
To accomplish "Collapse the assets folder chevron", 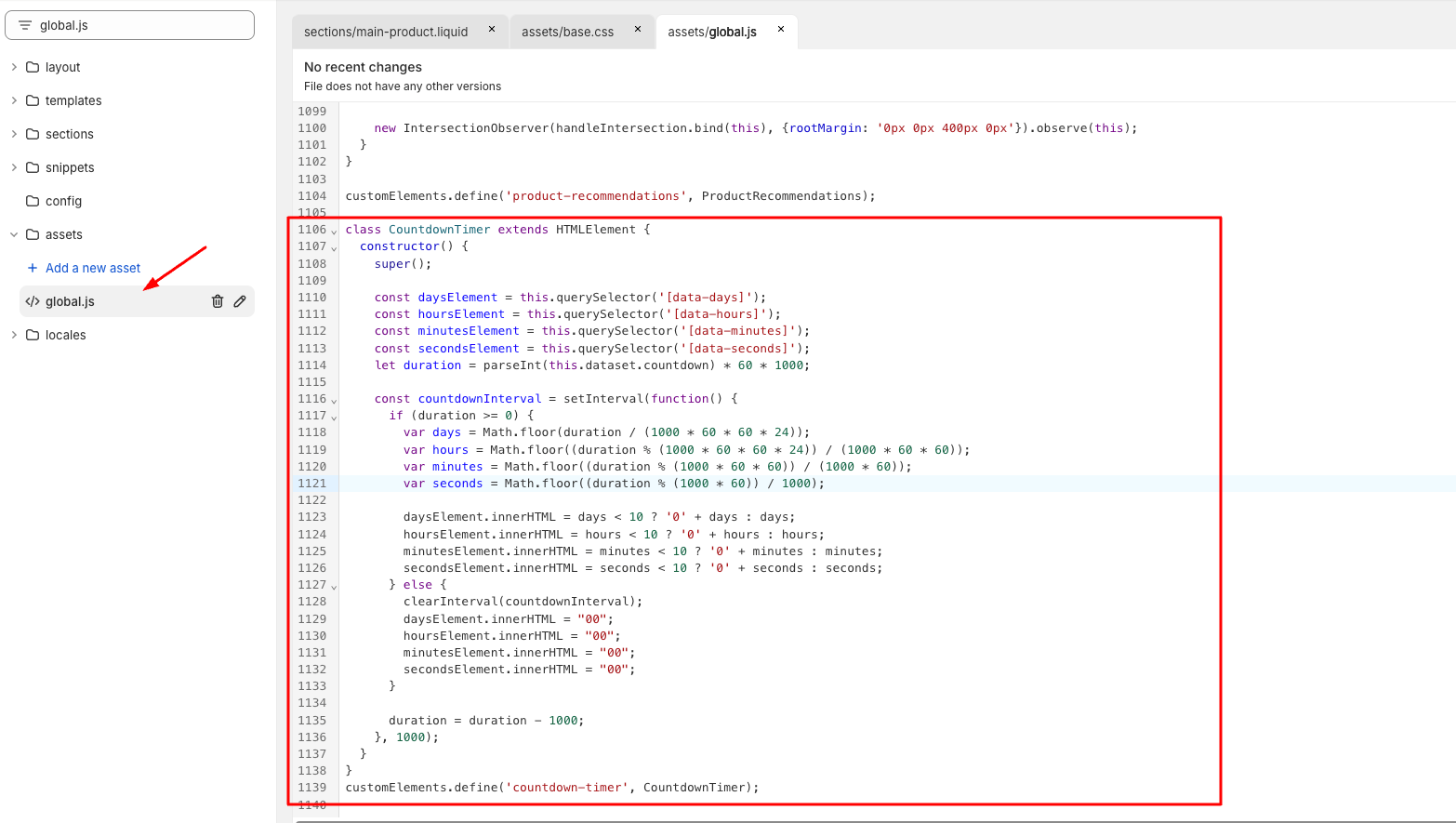I will (14, 234).
